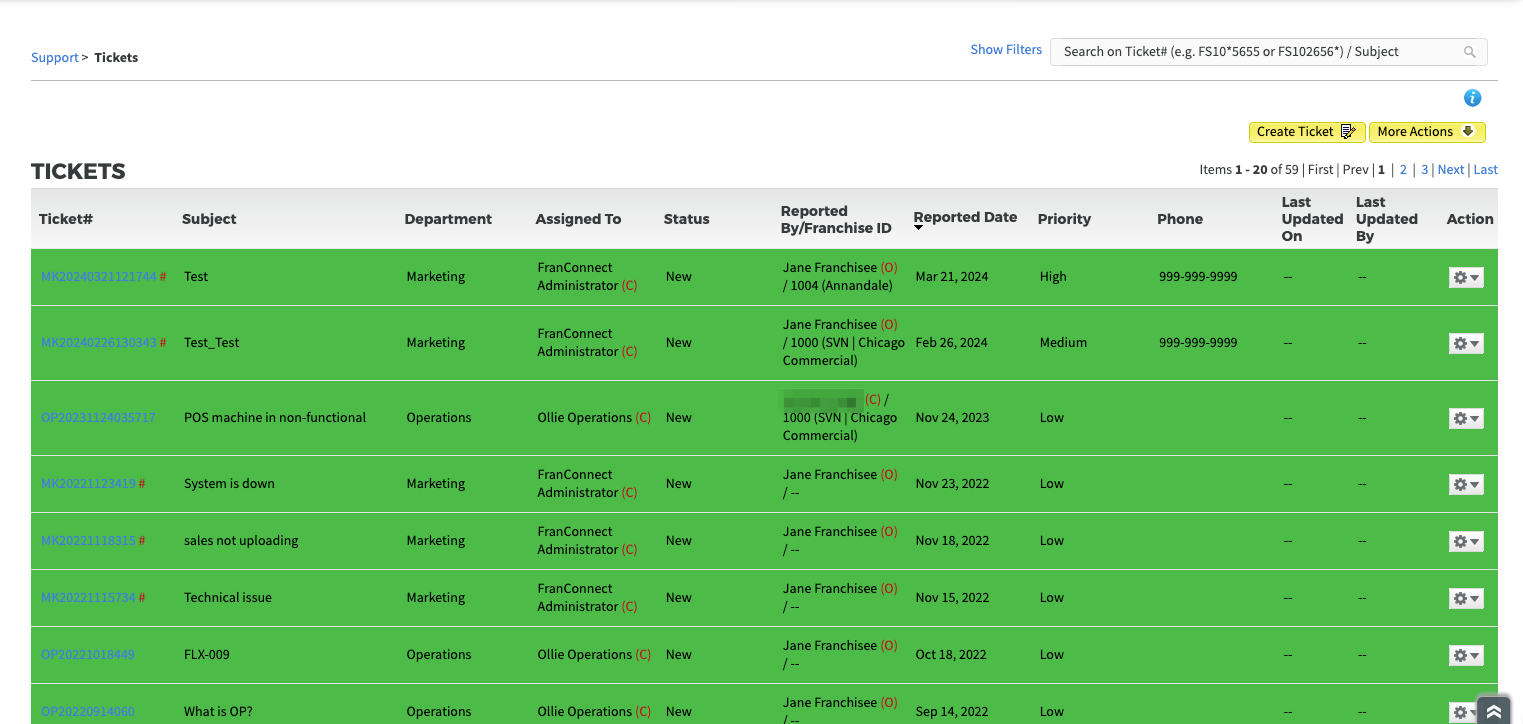Open ticket MK20221115734
The image size is (1523, 724).
[88, 597]
